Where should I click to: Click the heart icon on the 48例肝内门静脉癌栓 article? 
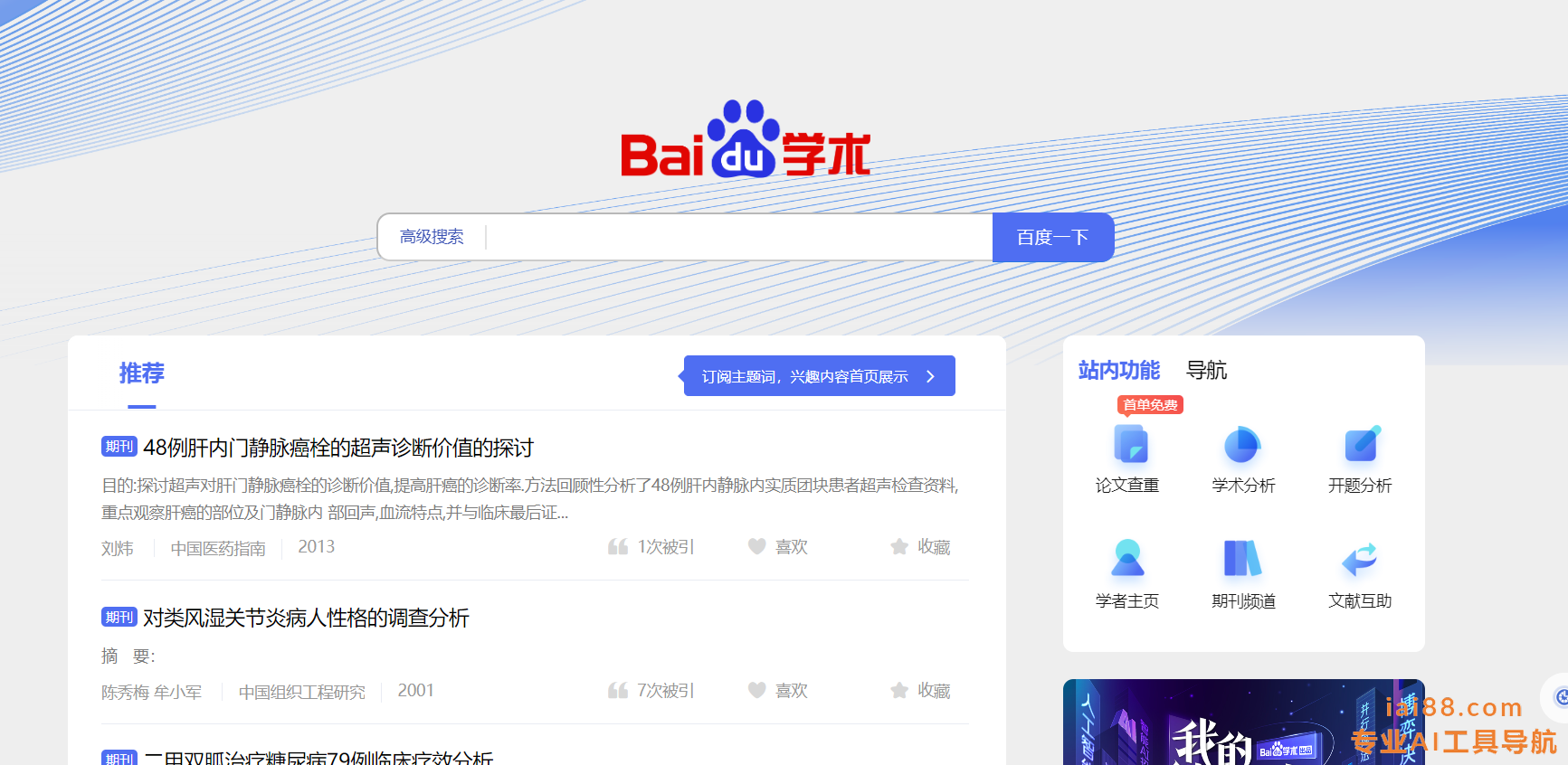click(x=757, y=546)
